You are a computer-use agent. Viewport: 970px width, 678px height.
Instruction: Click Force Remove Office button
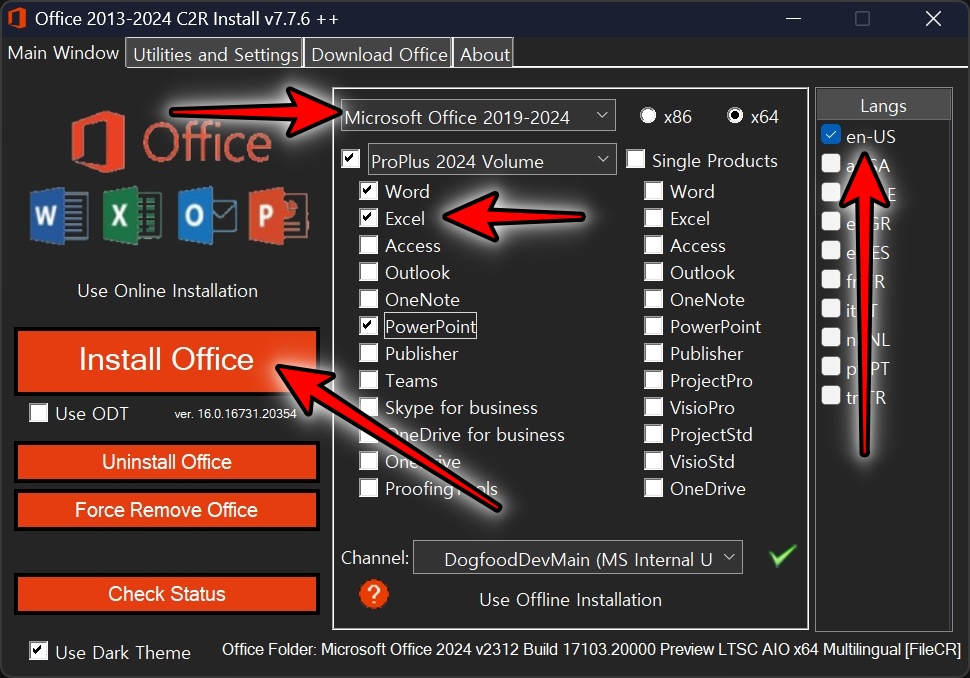[166, 510]
